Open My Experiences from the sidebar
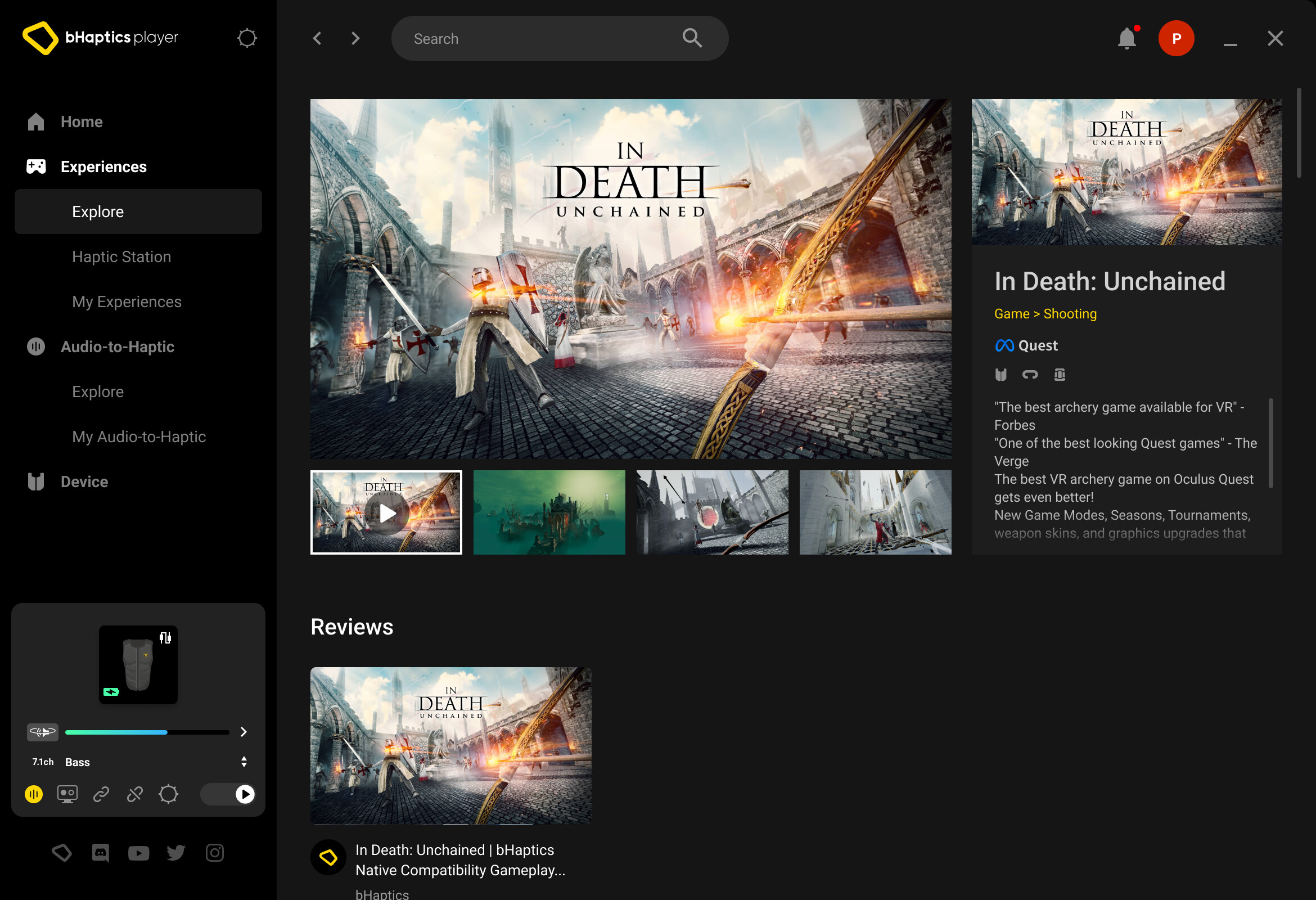The width and height of the screenshot is (1316, 900). [x=127, y=301]
